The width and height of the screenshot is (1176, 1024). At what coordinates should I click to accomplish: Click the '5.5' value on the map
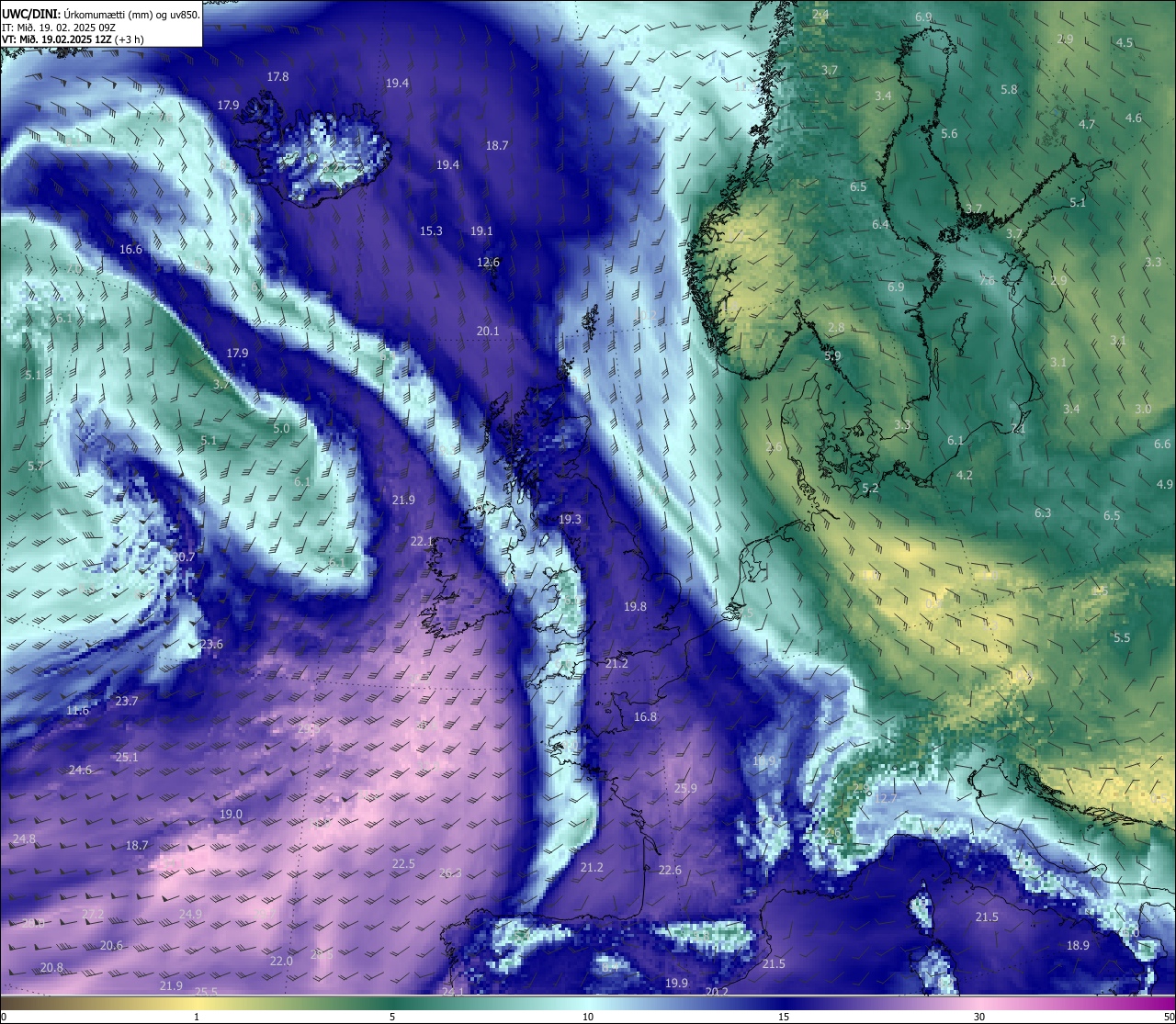pyautogui.click(x=1122, y=638)
